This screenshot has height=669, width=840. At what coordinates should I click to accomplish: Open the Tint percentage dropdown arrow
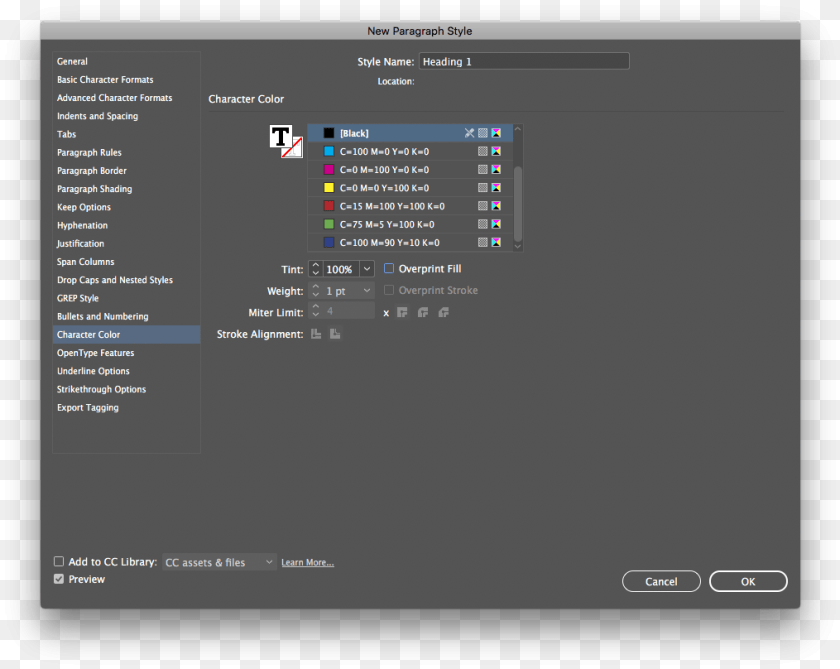pyautogui.click(x=367, y=269)
